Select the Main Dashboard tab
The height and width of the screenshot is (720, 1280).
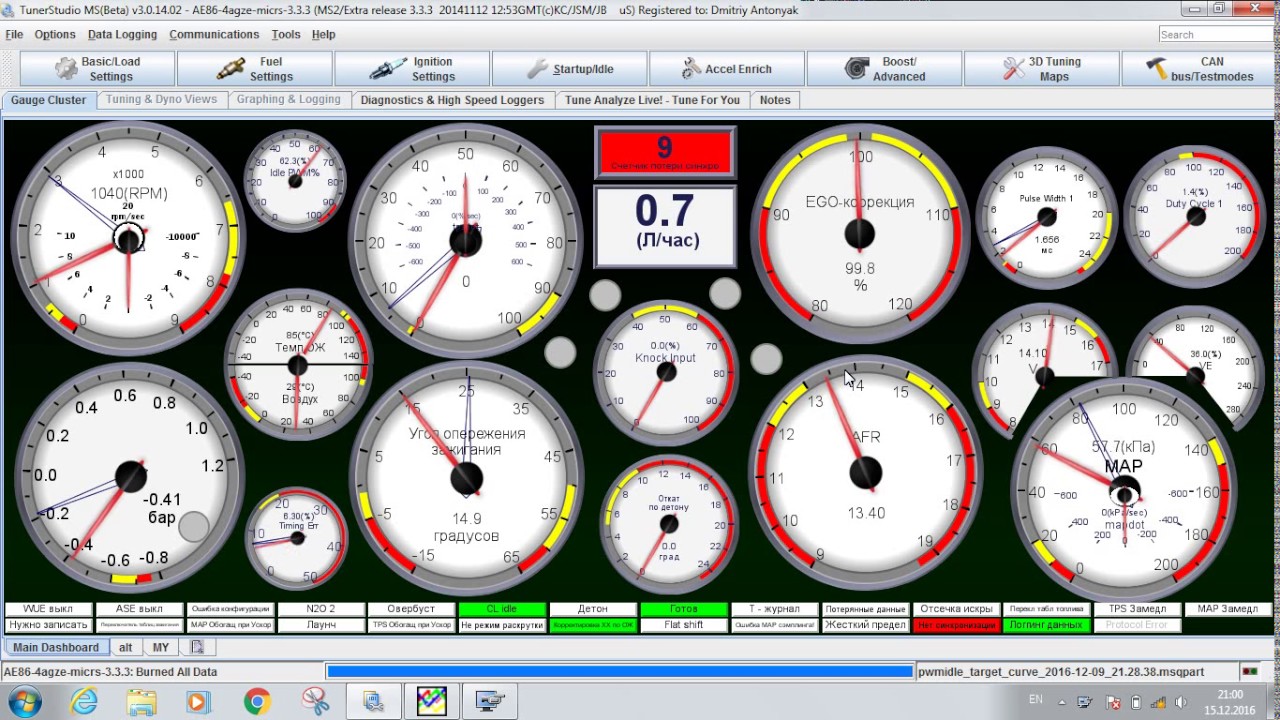pos(56,647)
